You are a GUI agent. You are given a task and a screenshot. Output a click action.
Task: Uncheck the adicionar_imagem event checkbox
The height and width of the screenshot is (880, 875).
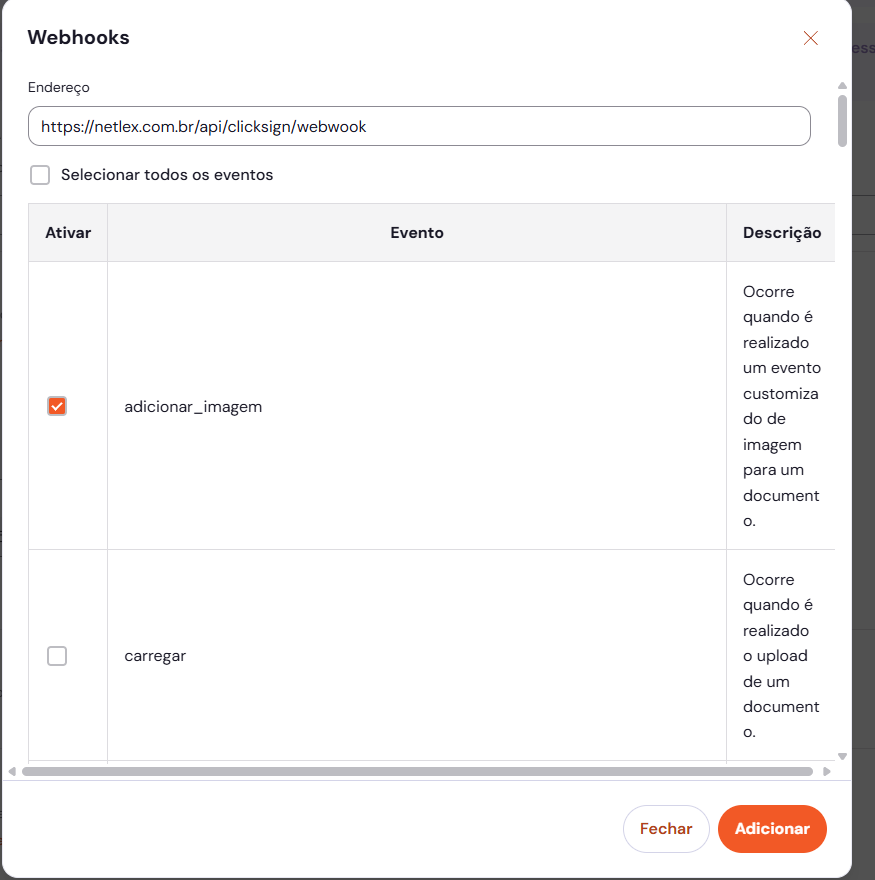57,406
